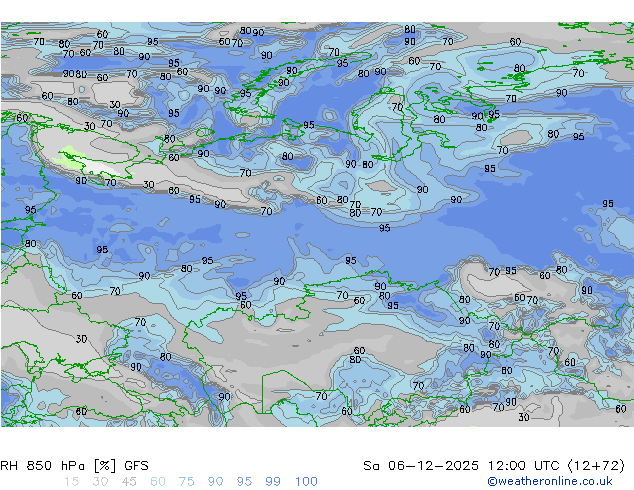Select the 90 legend value
634x490 pixels.
click(215, 482)
